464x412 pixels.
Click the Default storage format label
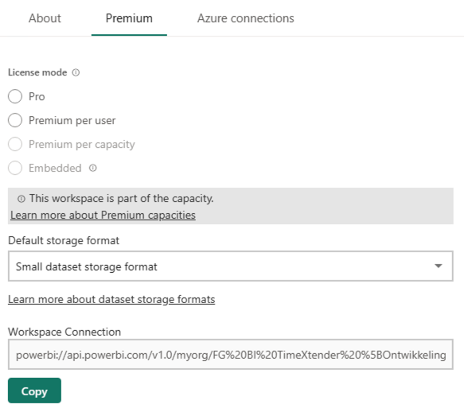point(63,240)
